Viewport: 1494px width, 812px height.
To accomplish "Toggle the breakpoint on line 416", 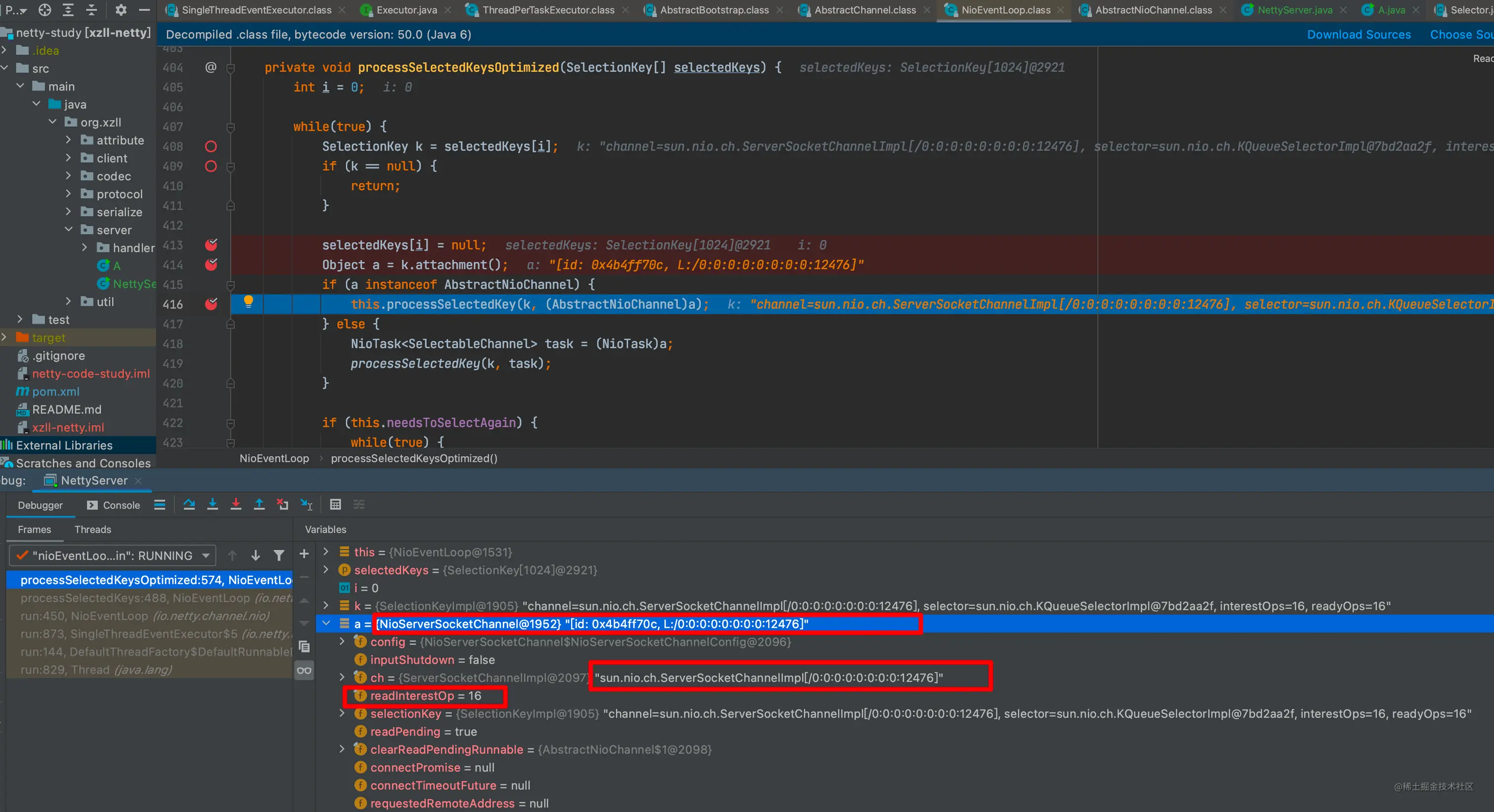I will (x=211, y=304).
